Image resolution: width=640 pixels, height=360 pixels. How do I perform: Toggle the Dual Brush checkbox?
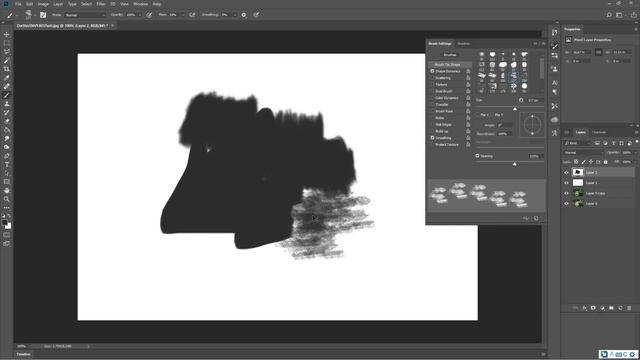point(432,91)
